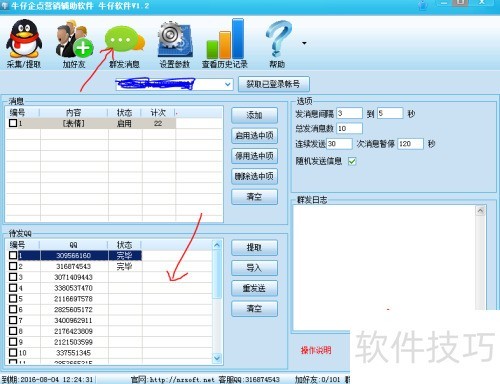Click the 总发消息数 input field
Image resolution: width=500 pixels, height=384 pixels.
tap(349, 128)
